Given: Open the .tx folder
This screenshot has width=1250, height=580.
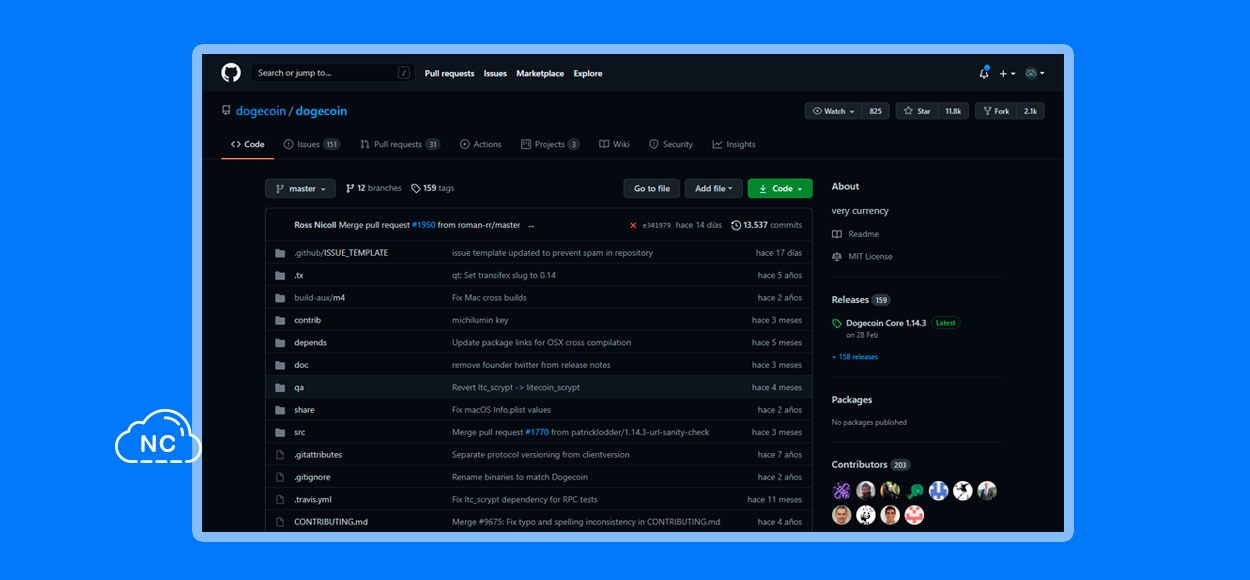Looking at the screenshot, I should [x=299, y=275].
